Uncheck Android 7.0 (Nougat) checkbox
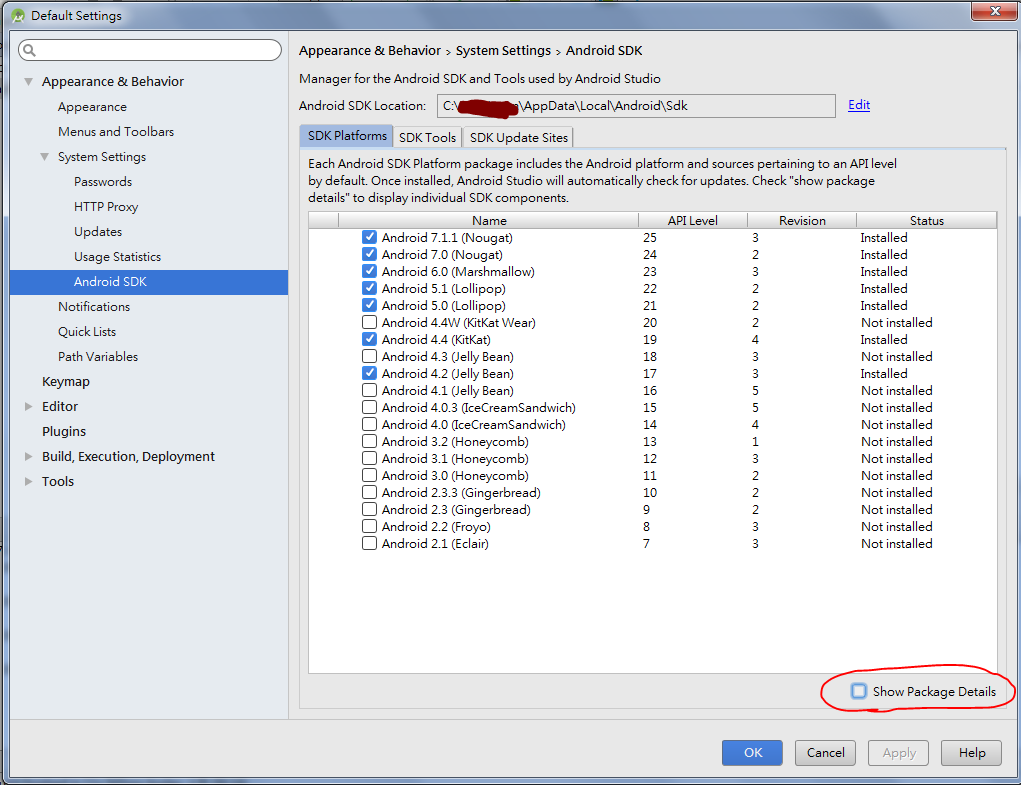Screen dimensions: 1021x785 tap(369, 255)
